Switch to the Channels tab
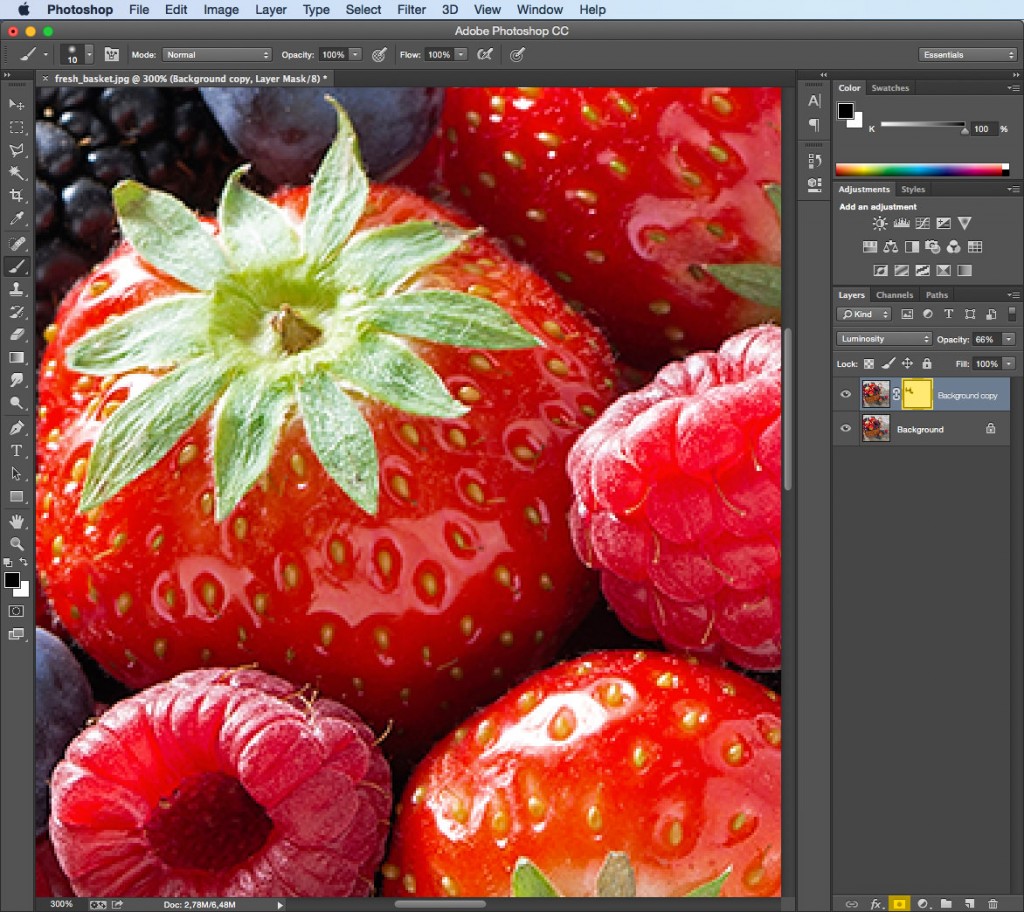The width and height of the screenshot is (1024, 912). 895,295
